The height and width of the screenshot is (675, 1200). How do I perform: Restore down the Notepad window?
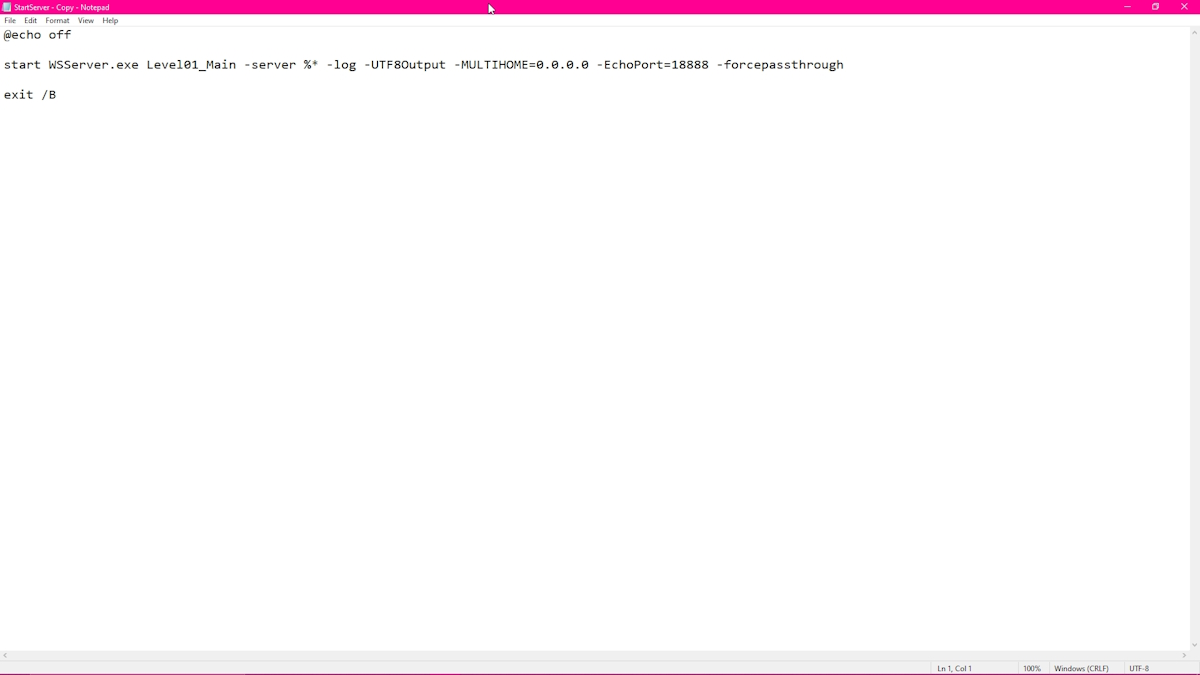[x=1155, y=7]
